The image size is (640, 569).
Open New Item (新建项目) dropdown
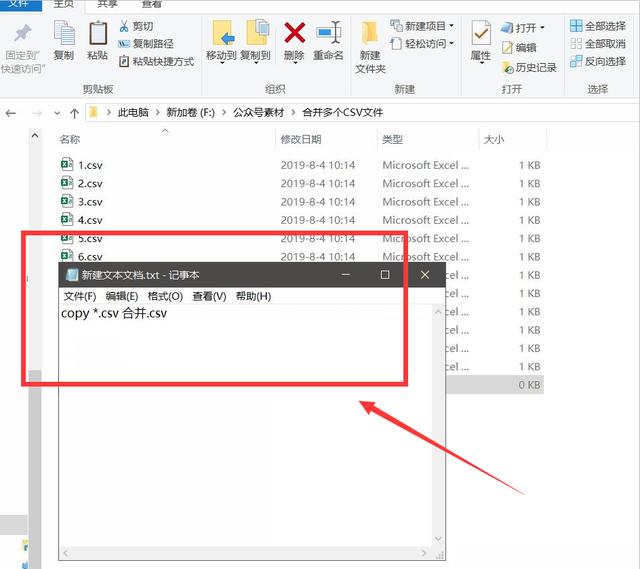tap(422, 26)
